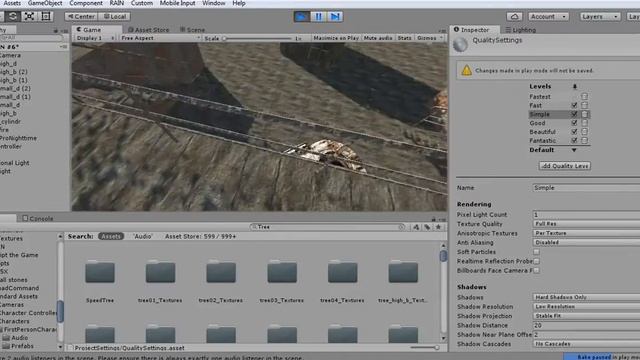Open the Shadow Resolution dropdown

(586, 307)
